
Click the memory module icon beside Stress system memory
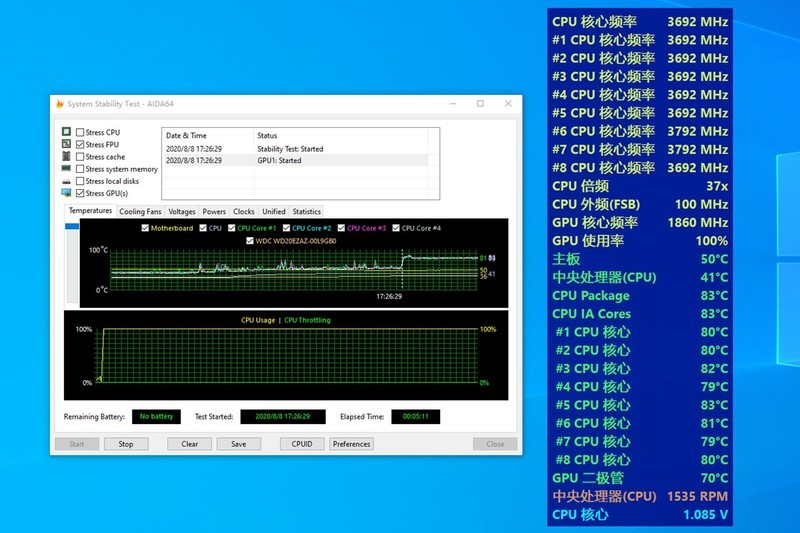click(x=66, y=168)
